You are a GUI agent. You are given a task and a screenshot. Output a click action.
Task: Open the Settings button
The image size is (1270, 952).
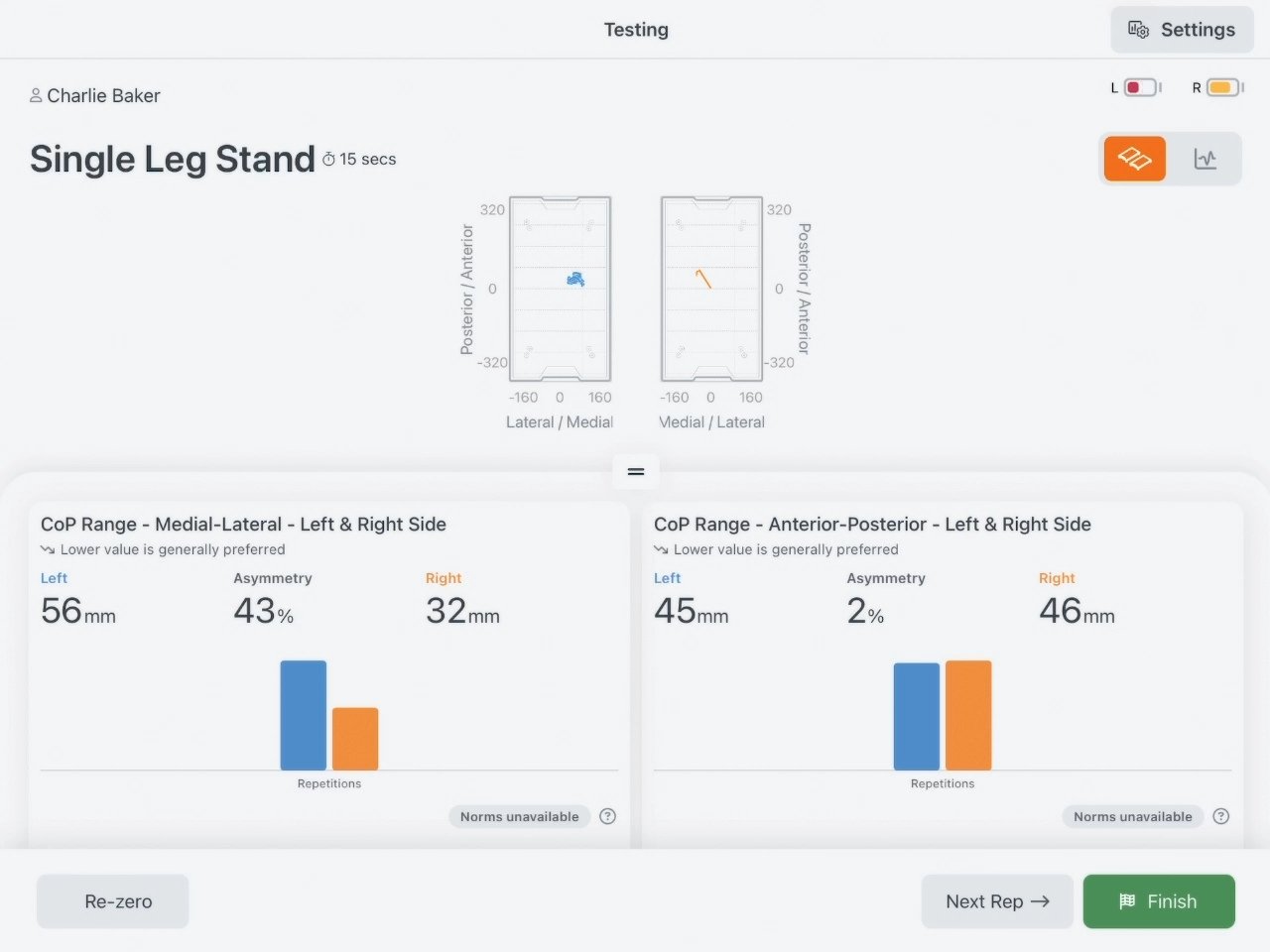(x=1182, y=30)
